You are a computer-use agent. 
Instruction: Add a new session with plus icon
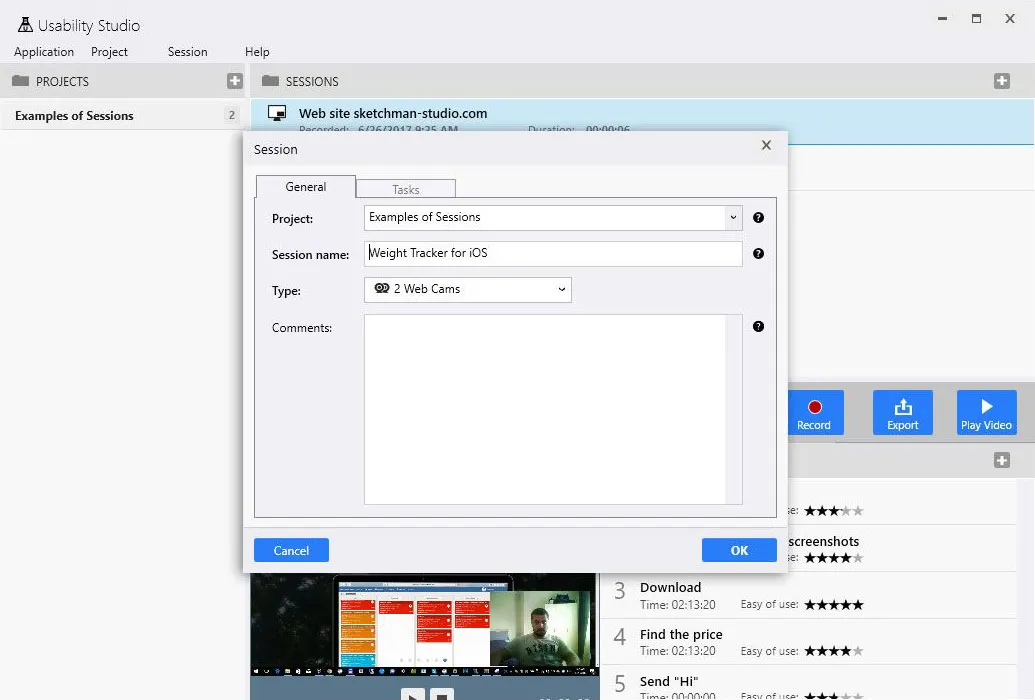[x=1001, y=81]
